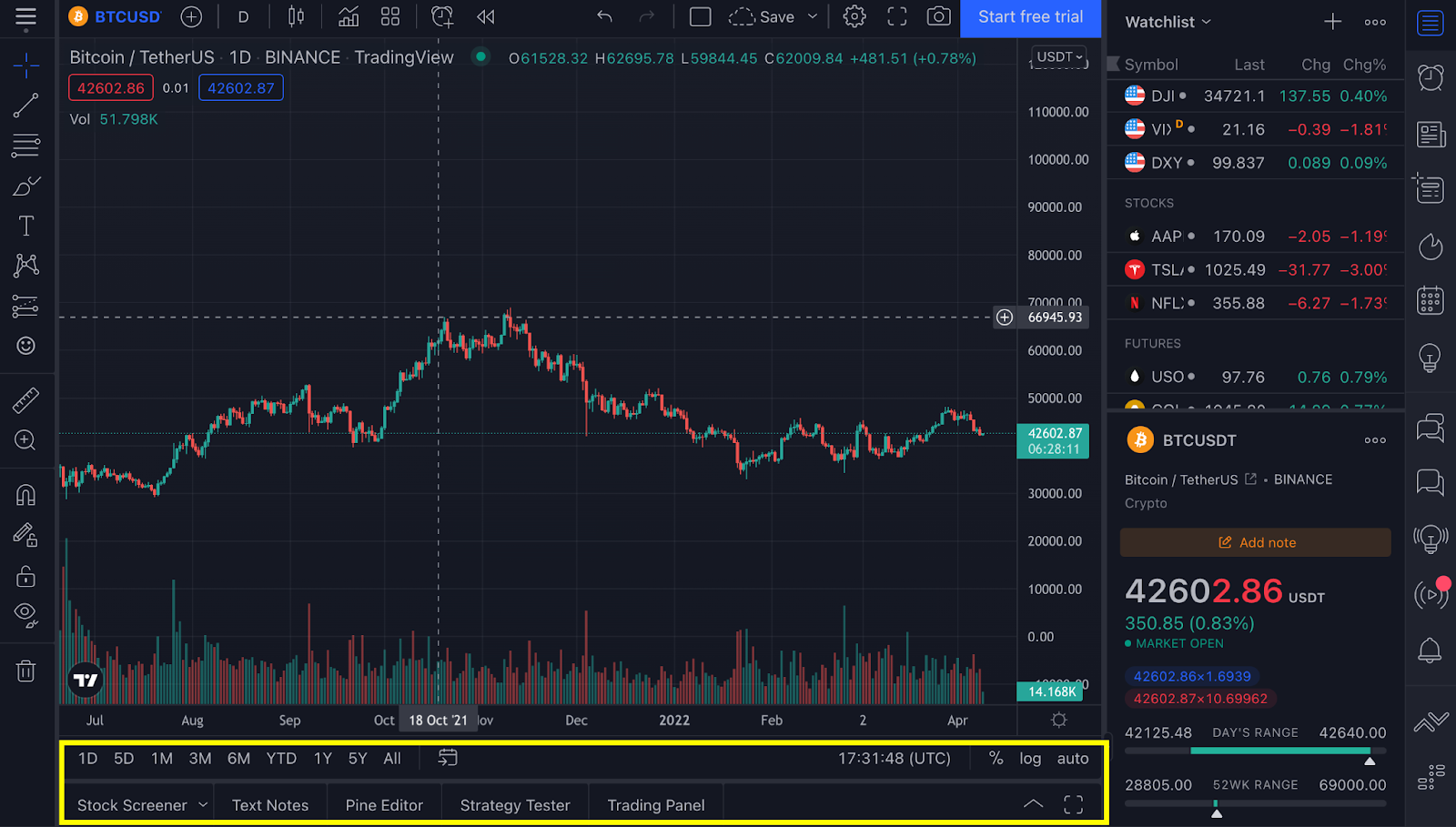Create an alert from the toolbar

pos(442,16)
